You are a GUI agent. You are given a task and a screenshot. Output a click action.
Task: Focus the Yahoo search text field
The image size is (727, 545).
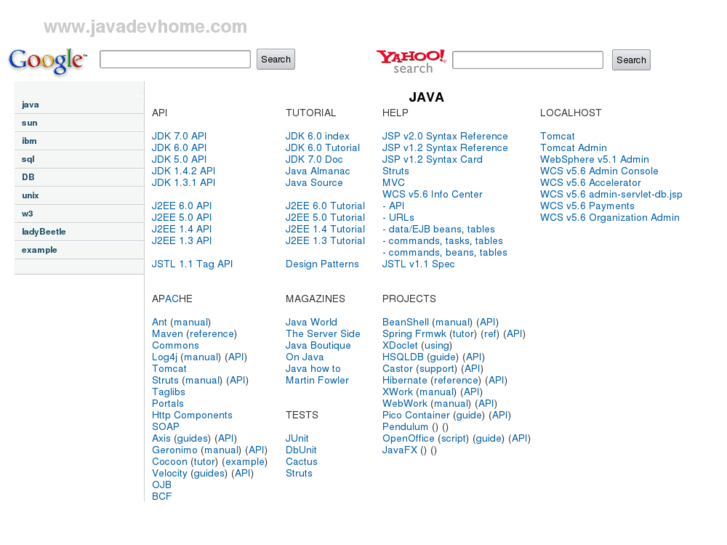528,60
